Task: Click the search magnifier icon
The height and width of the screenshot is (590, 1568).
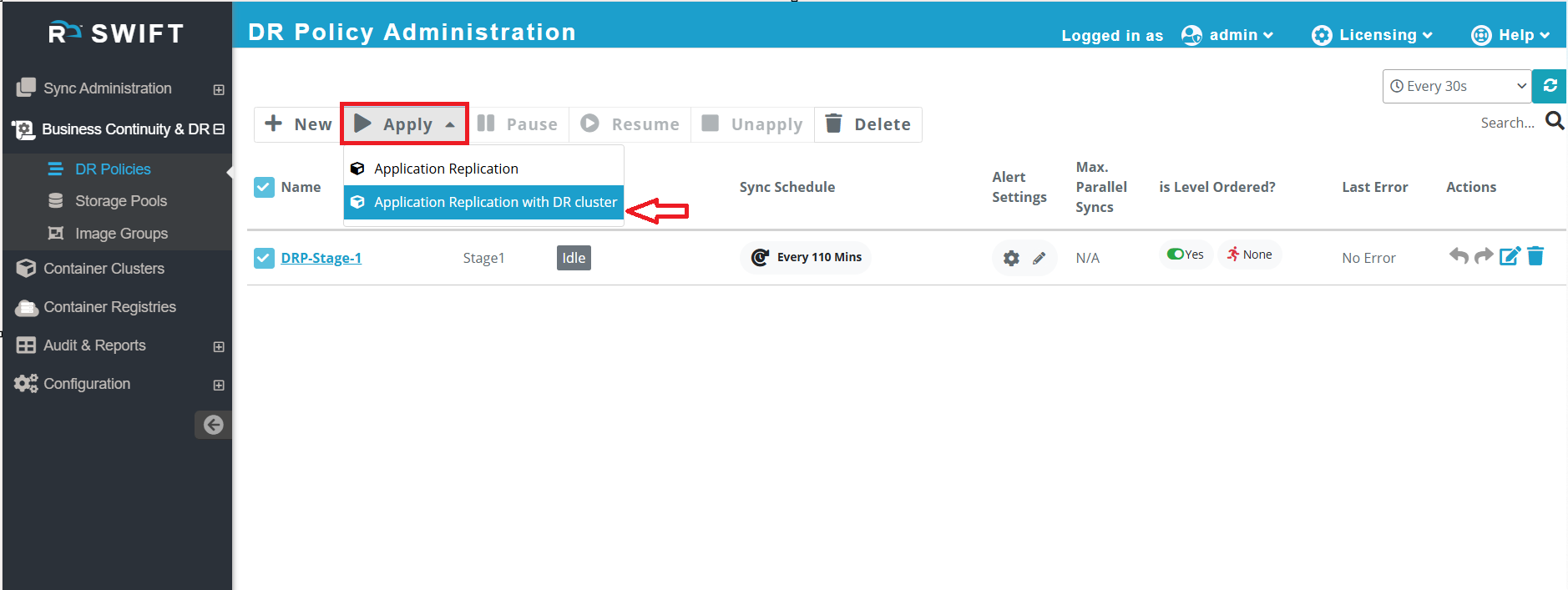Action: 1555,121
